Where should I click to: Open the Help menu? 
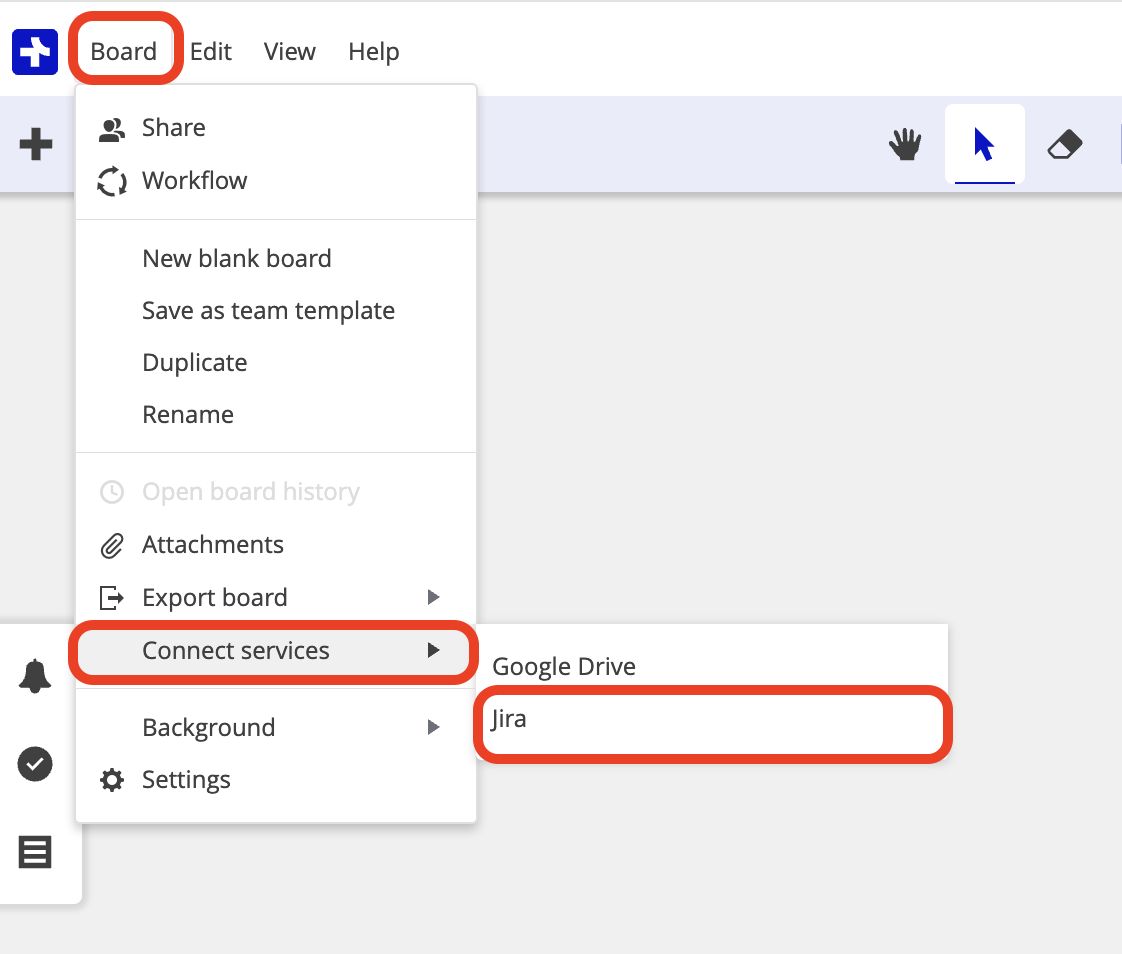[x=374, y=52]
